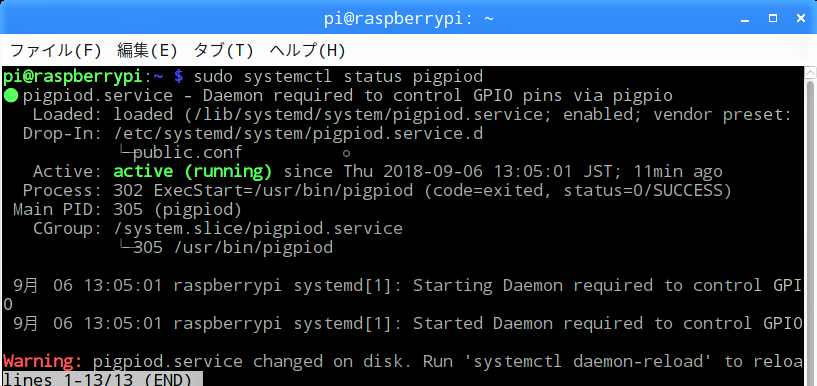Open the タブ(T) menu
This screenshot has height=386, width=817.
[224, 51]
